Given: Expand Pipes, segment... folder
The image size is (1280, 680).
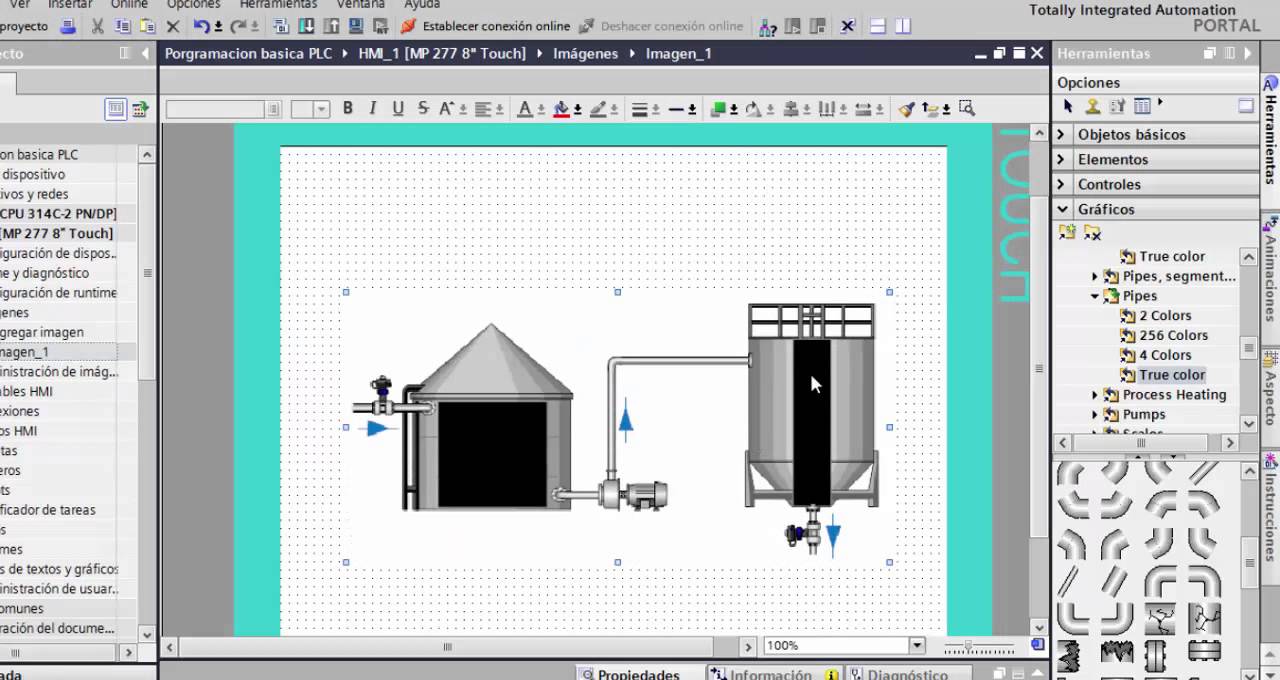Looking at the screenshot, I should tap(1095, 276).
